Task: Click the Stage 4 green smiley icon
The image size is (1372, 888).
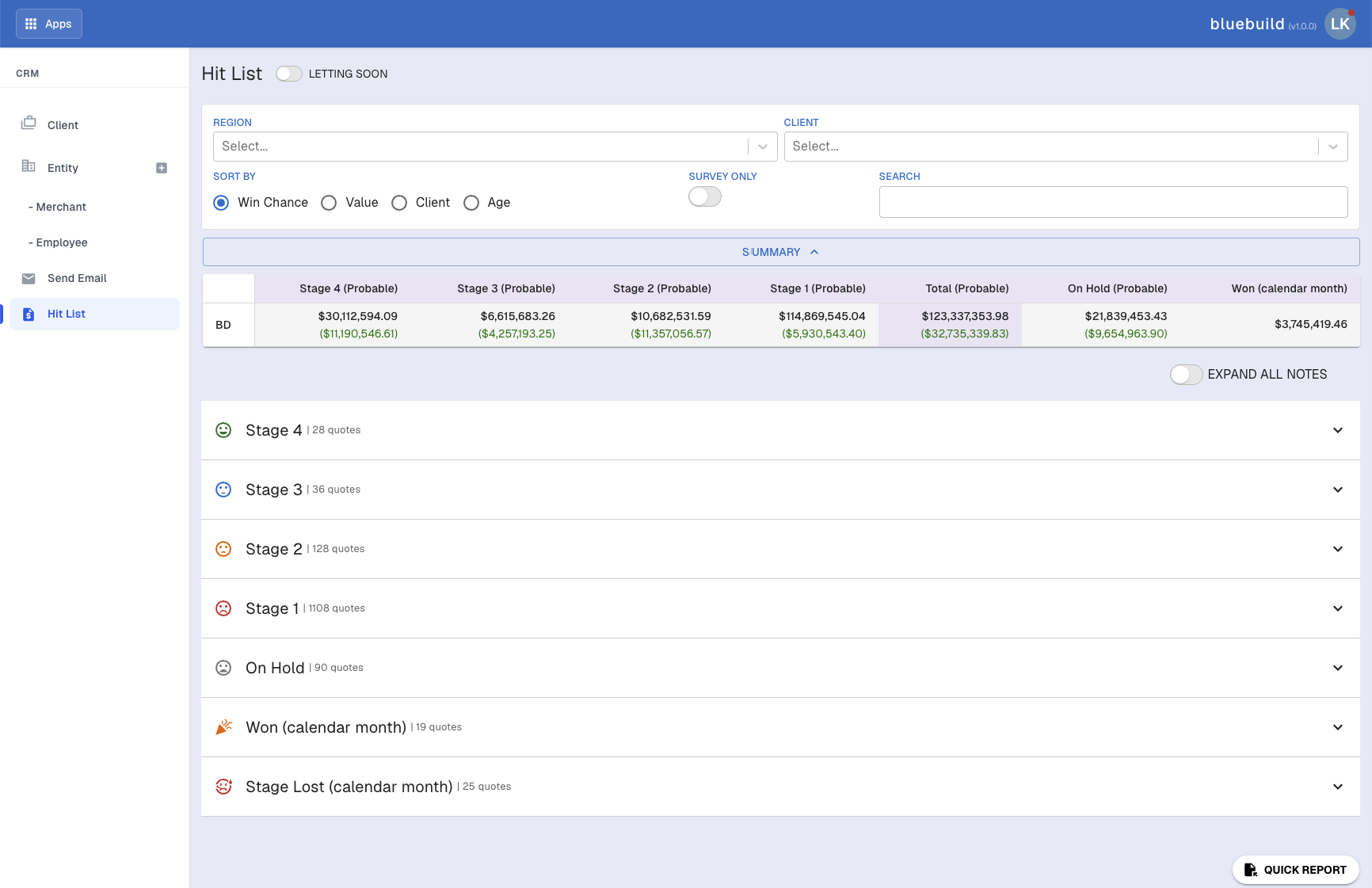Action: pyautogui.click(x=223, y=430)
